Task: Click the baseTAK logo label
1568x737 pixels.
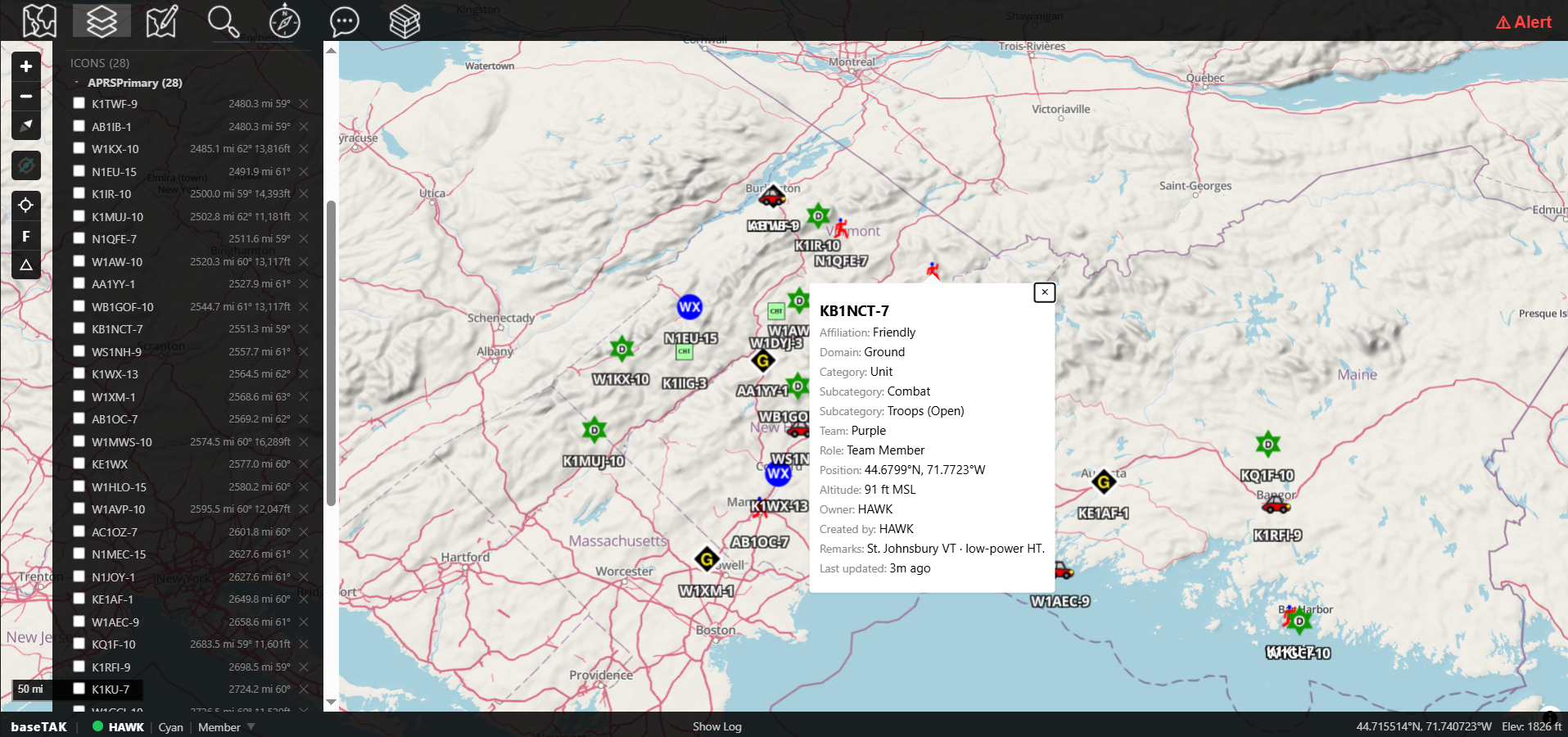Action: (39, 727)
